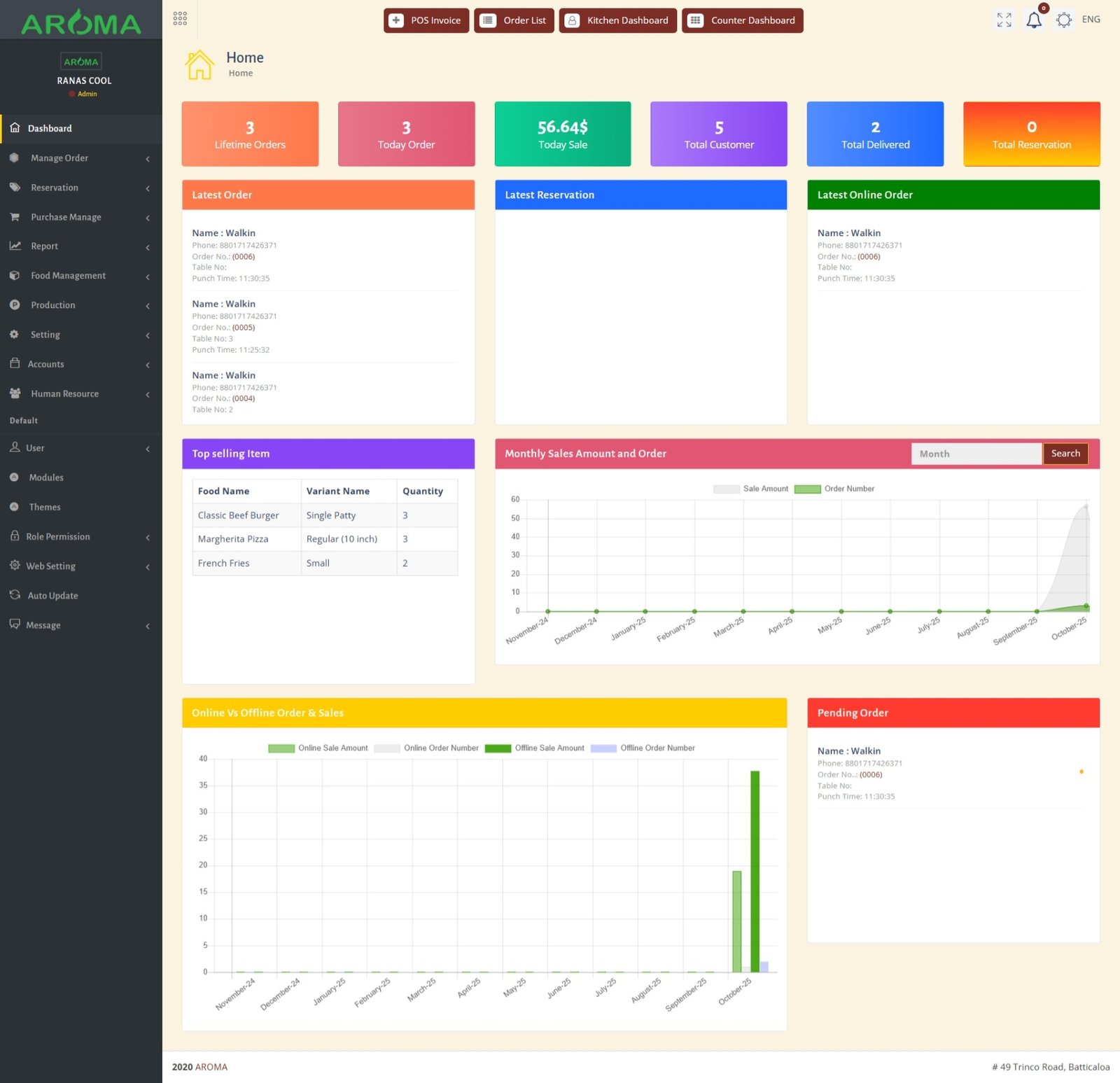Image resolution: width=1120 pixels, height=1083 pixels.
Task: Open the notification bell
Action: tap(1034, 20)
